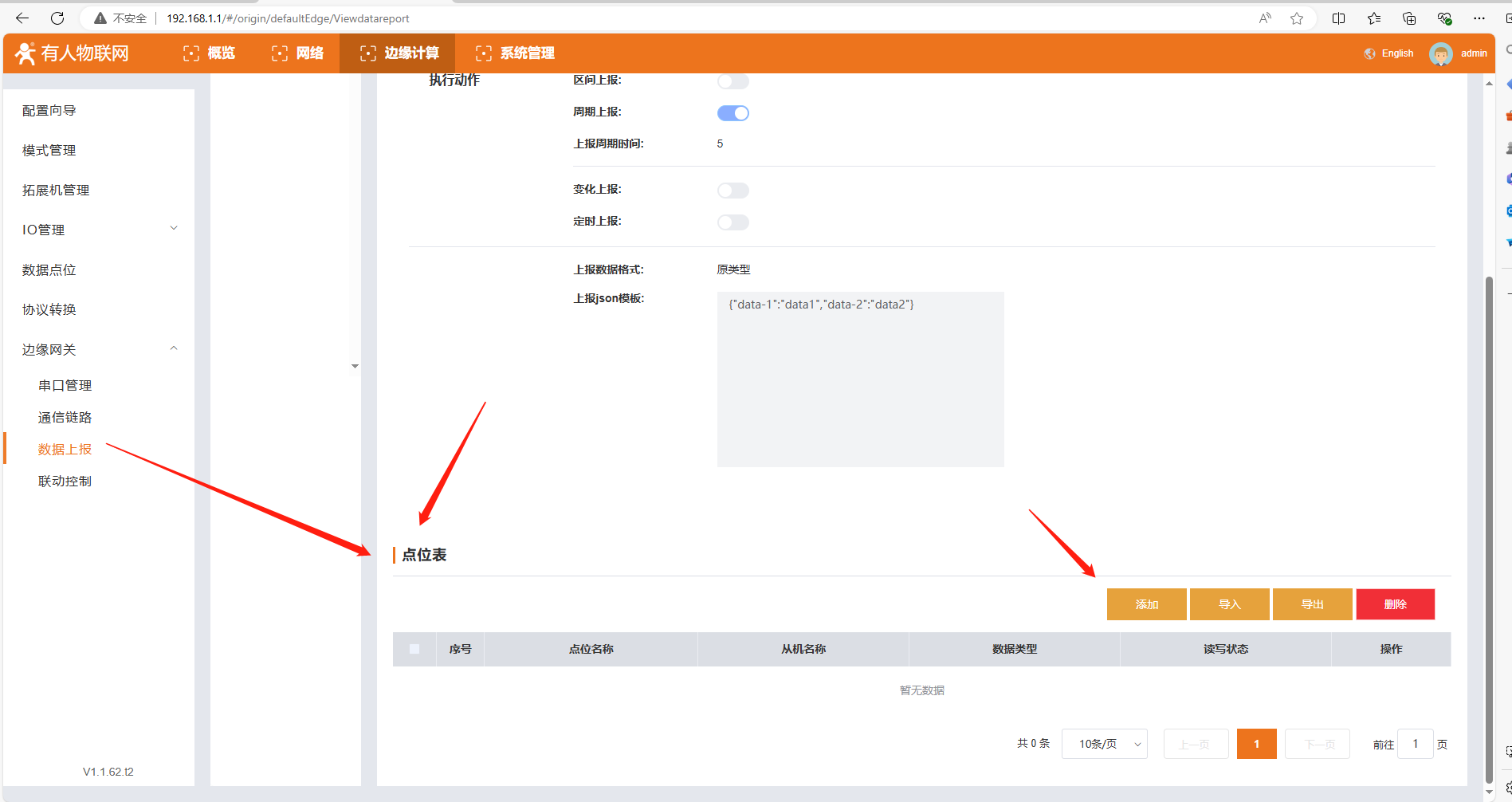Select all rows checkbox in table header
This screenshot has width=1512, height=802.
coord(414,649)
